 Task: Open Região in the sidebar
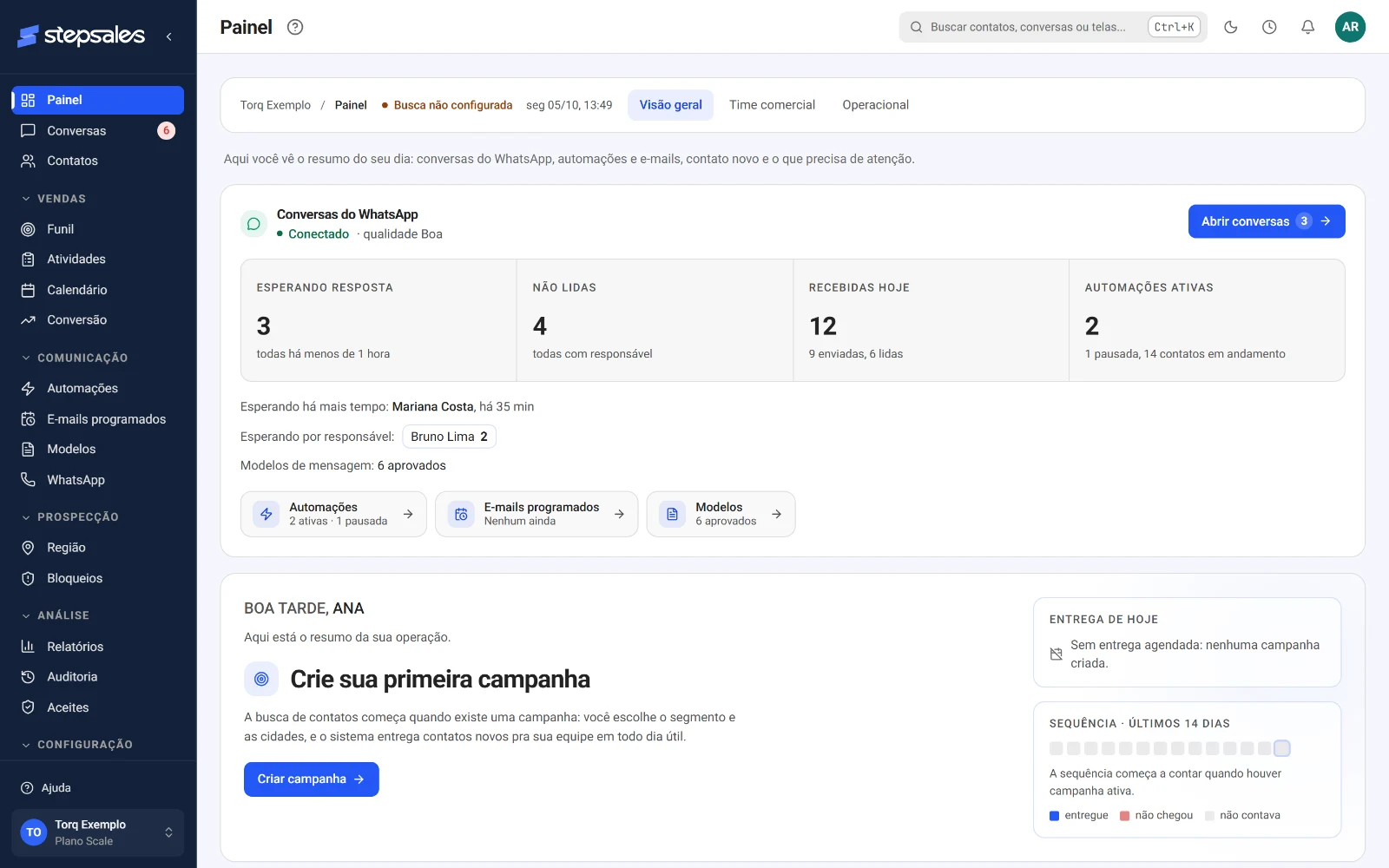click(x=98, y=548)
